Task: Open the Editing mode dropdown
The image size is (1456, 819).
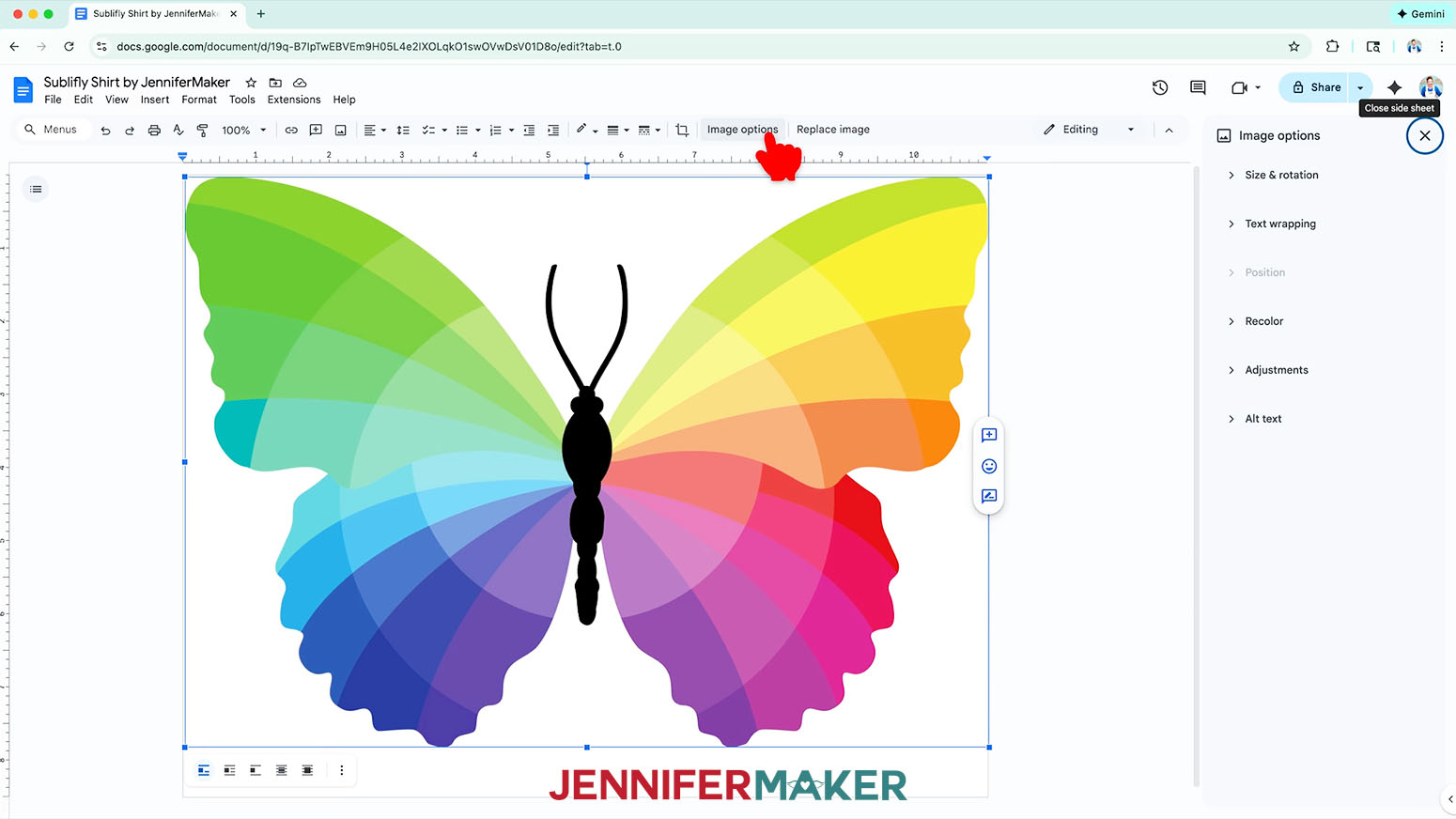Action: tap(1090, 130)
